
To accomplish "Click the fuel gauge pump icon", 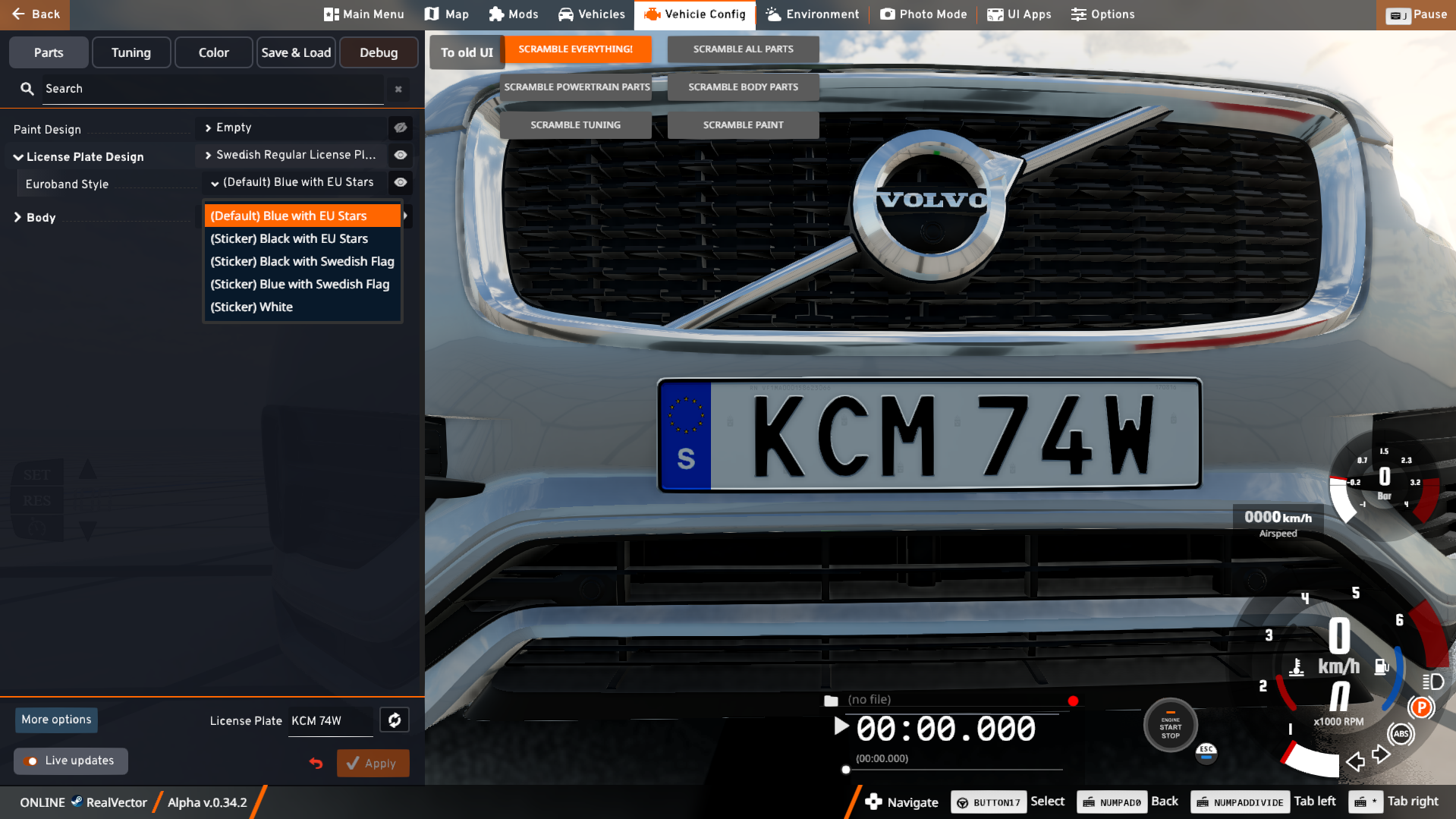I will click(1382, 667).
